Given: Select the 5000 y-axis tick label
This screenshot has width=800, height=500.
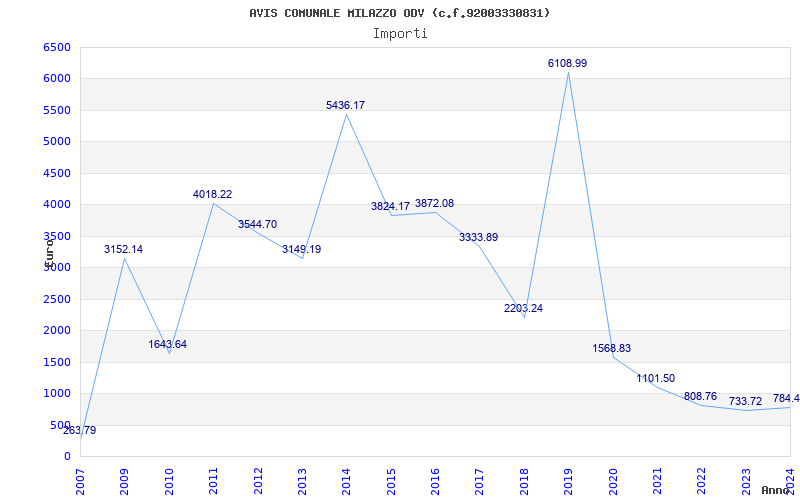Looking at the screenshot, I should click(x=57, y=141).
